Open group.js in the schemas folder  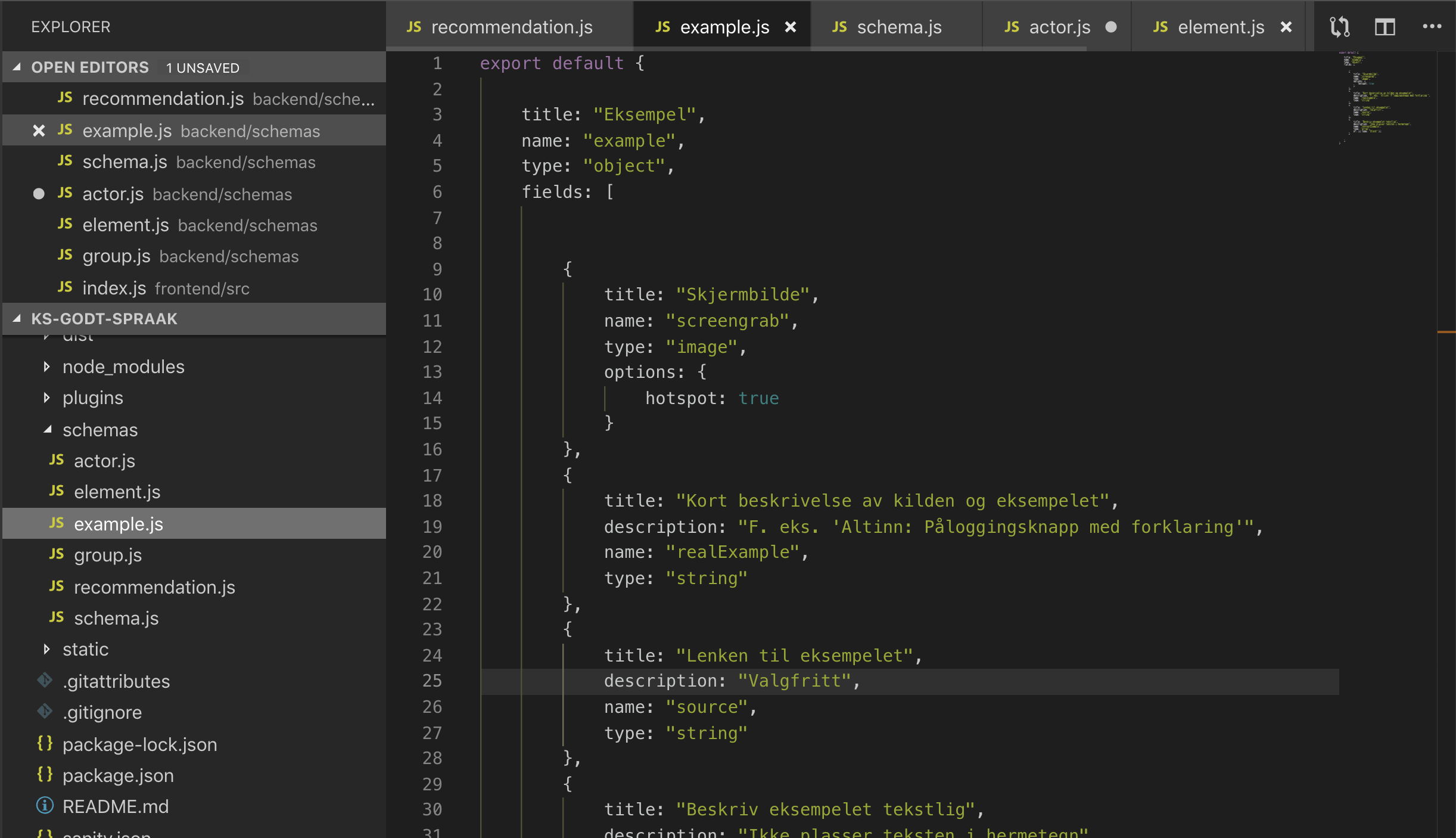[194, 555]
